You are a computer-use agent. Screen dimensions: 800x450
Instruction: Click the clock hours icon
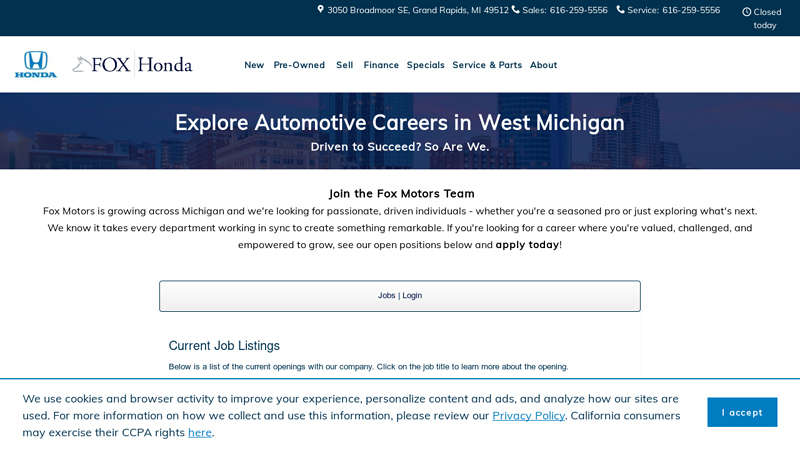coord(746,12)
